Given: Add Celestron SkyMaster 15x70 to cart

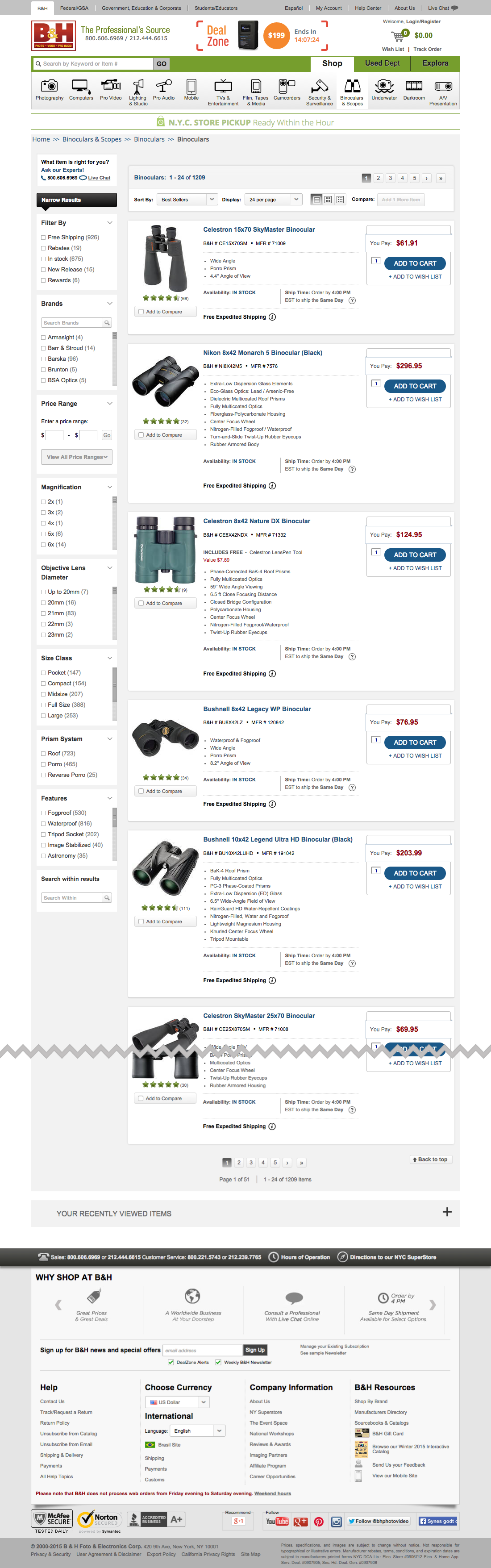Looking at the screenshot, I should (414, 263).
